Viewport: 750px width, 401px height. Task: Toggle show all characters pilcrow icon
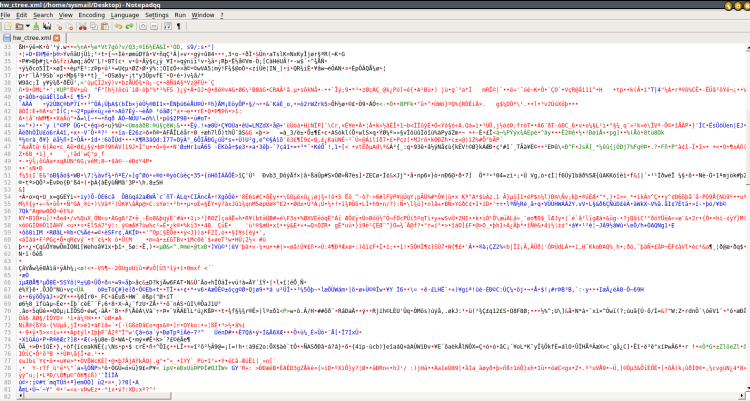[x=178, y=26]
